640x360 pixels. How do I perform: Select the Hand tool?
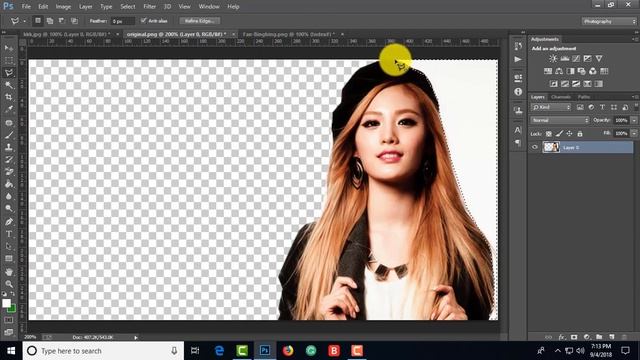9,271
